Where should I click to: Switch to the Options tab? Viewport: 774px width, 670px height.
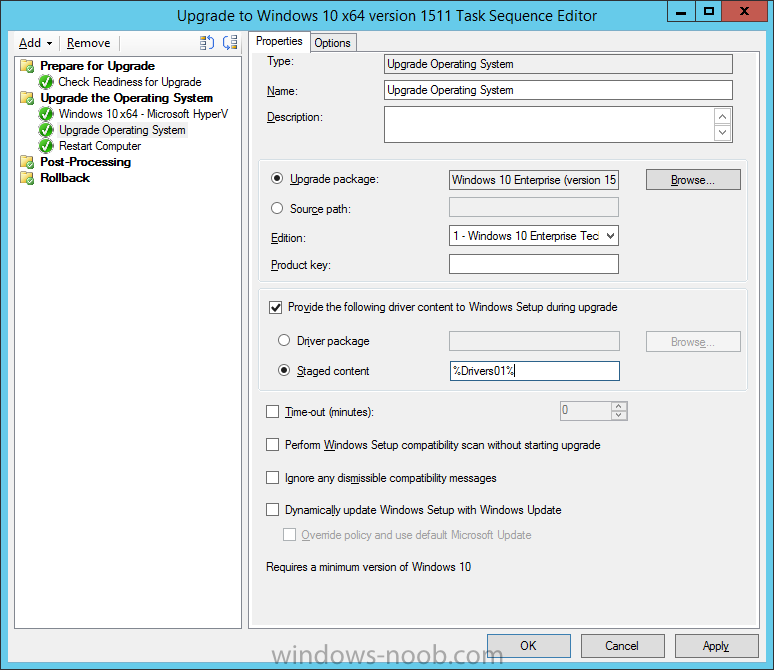(332, 43)
